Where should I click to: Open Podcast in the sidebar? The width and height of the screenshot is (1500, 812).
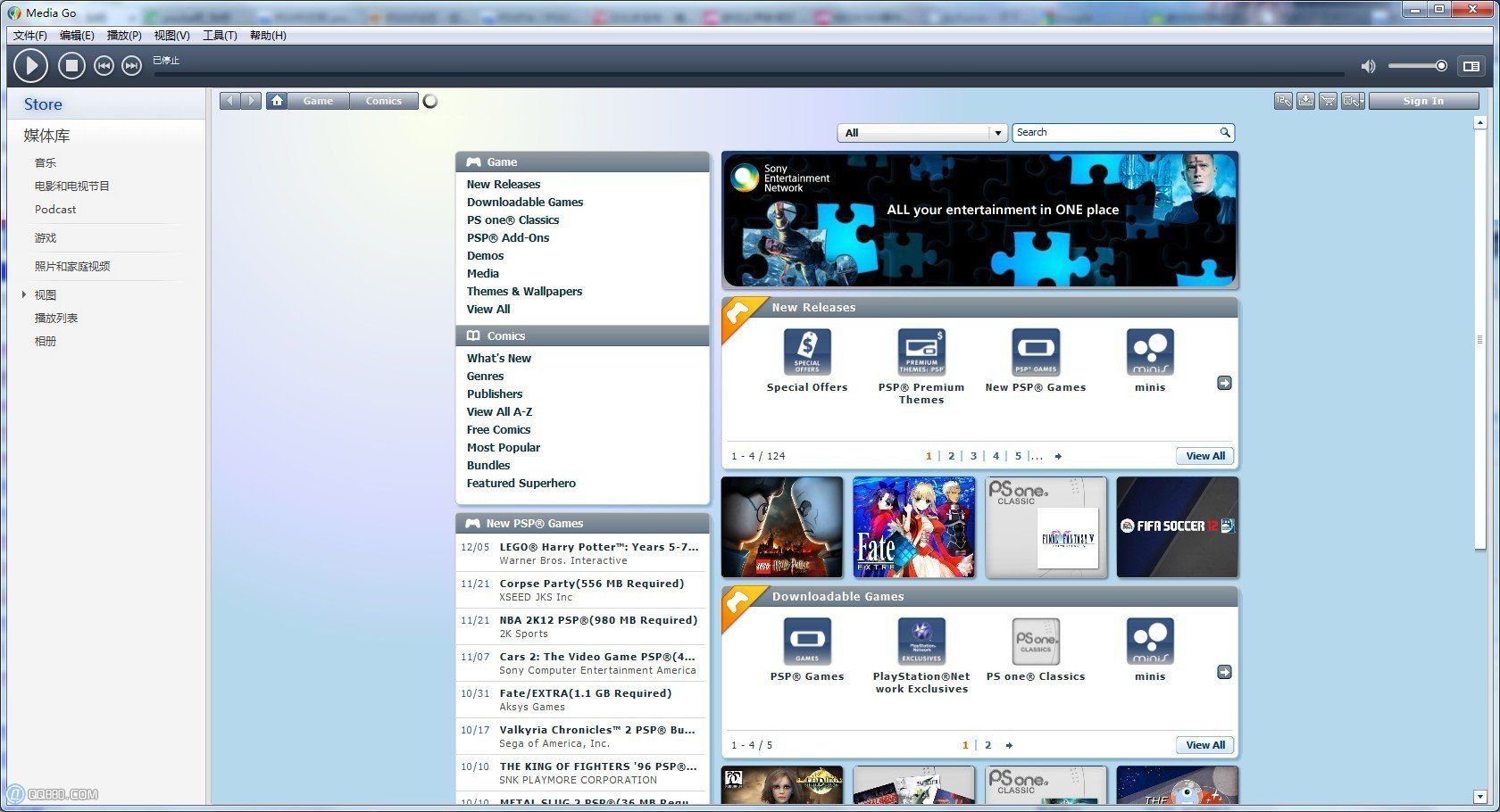click(55, 210)
